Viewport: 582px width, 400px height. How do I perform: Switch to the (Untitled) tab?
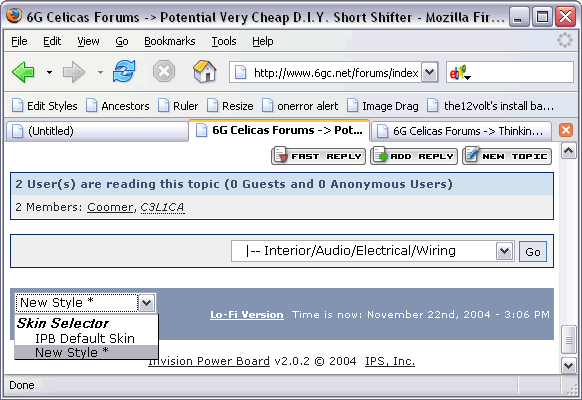point(97,131)
